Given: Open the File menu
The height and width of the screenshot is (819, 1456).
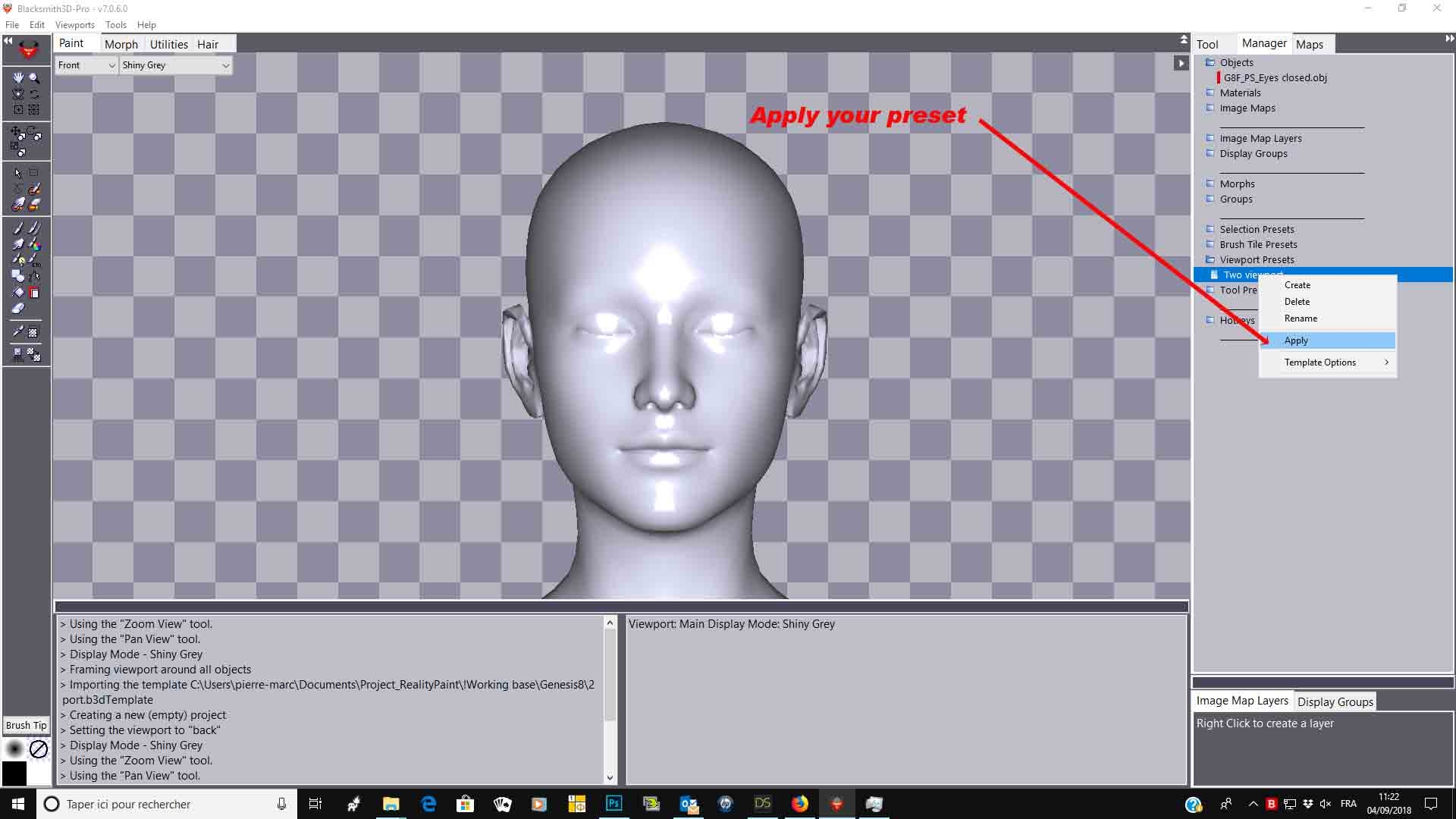Looking at the screenshot, I should 12,25.
